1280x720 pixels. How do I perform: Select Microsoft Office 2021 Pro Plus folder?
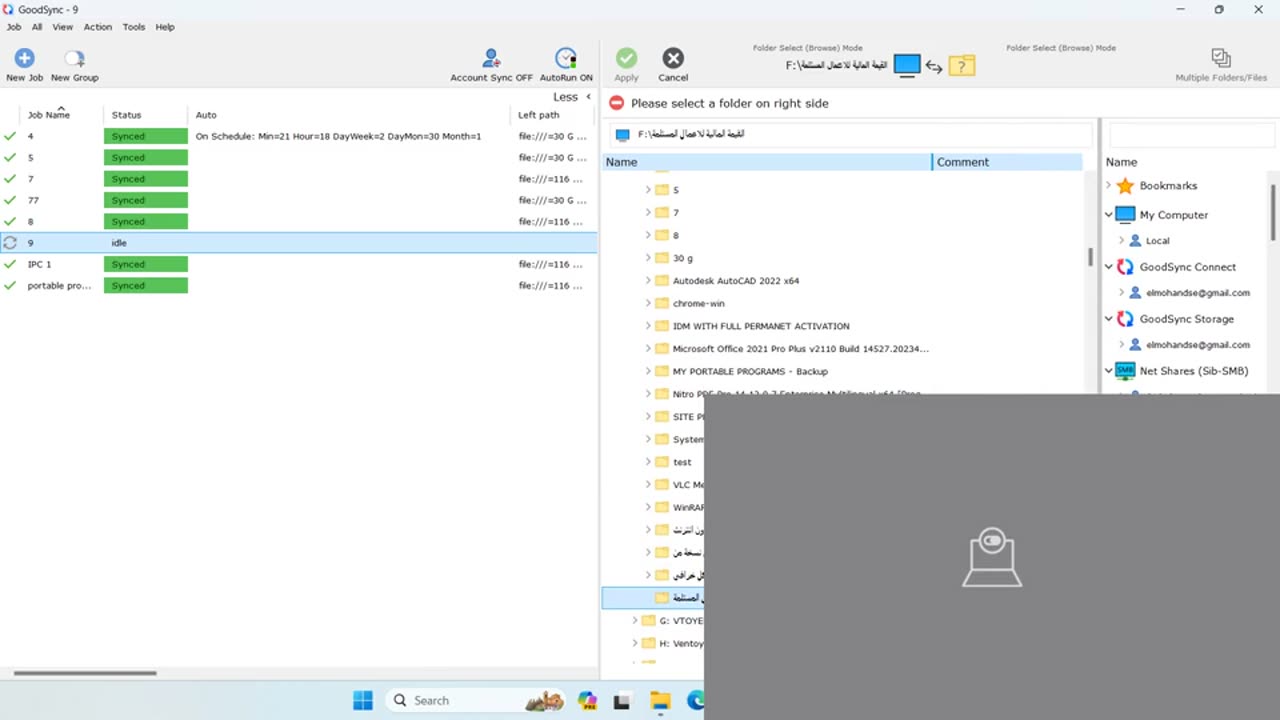pos(801,349)
